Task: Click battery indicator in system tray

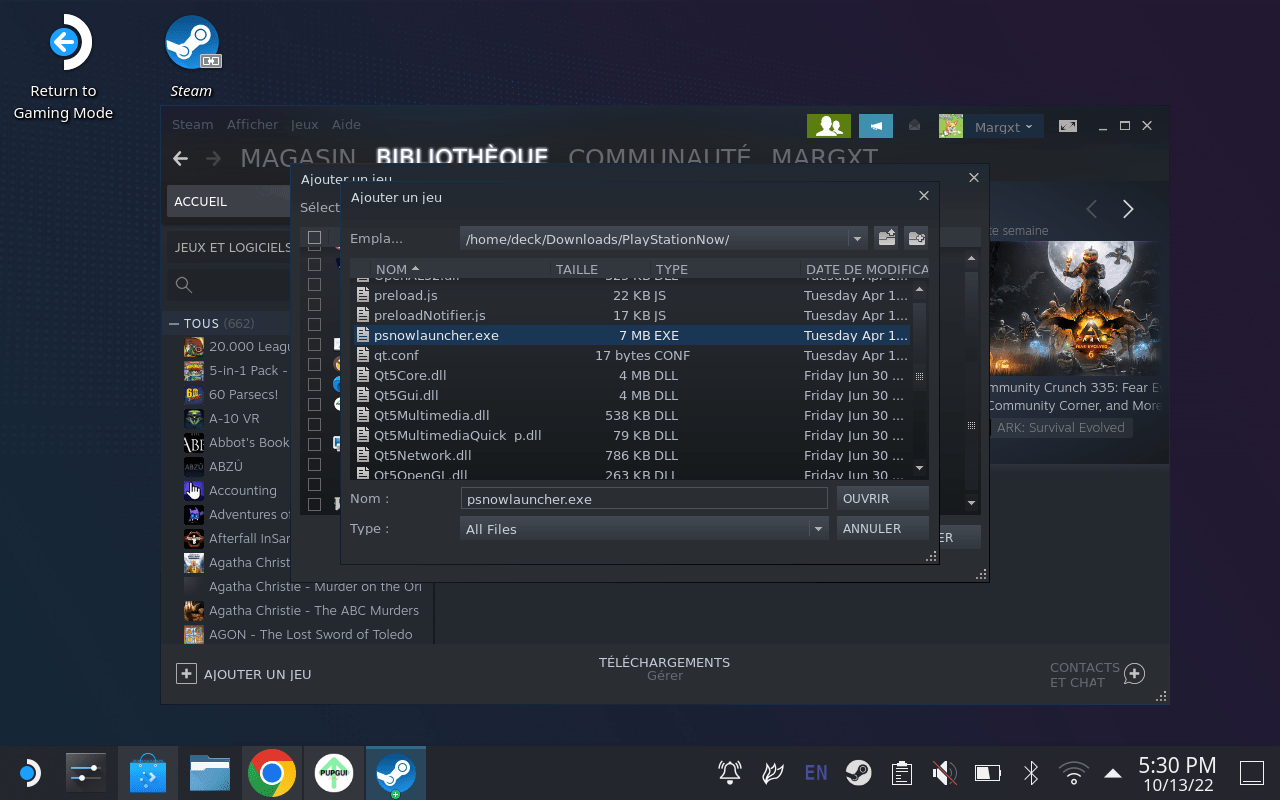Action: (988, 772)
